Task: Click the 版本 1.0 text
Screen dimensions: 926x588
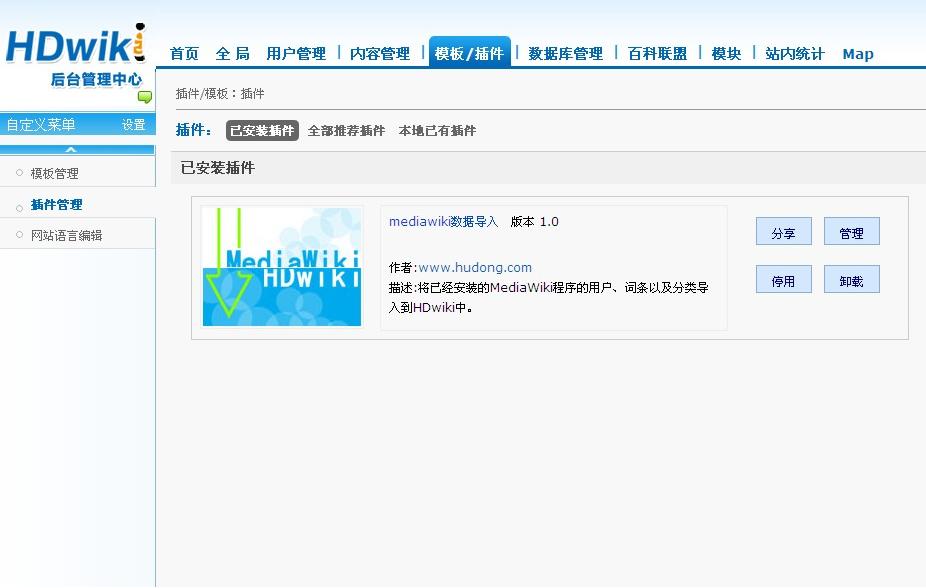Action: [x=534, y=221]
